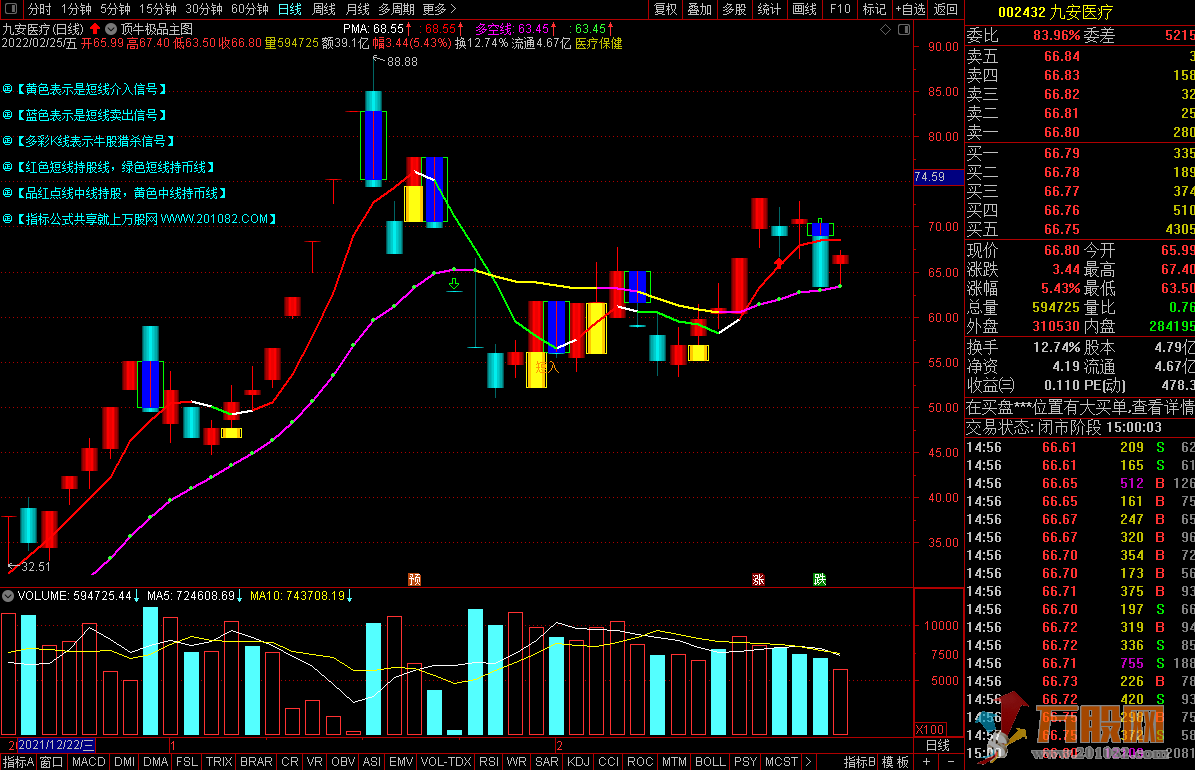Click the 跌 marker below the chart
This screenshot has height=770, width=1195.
820,579
